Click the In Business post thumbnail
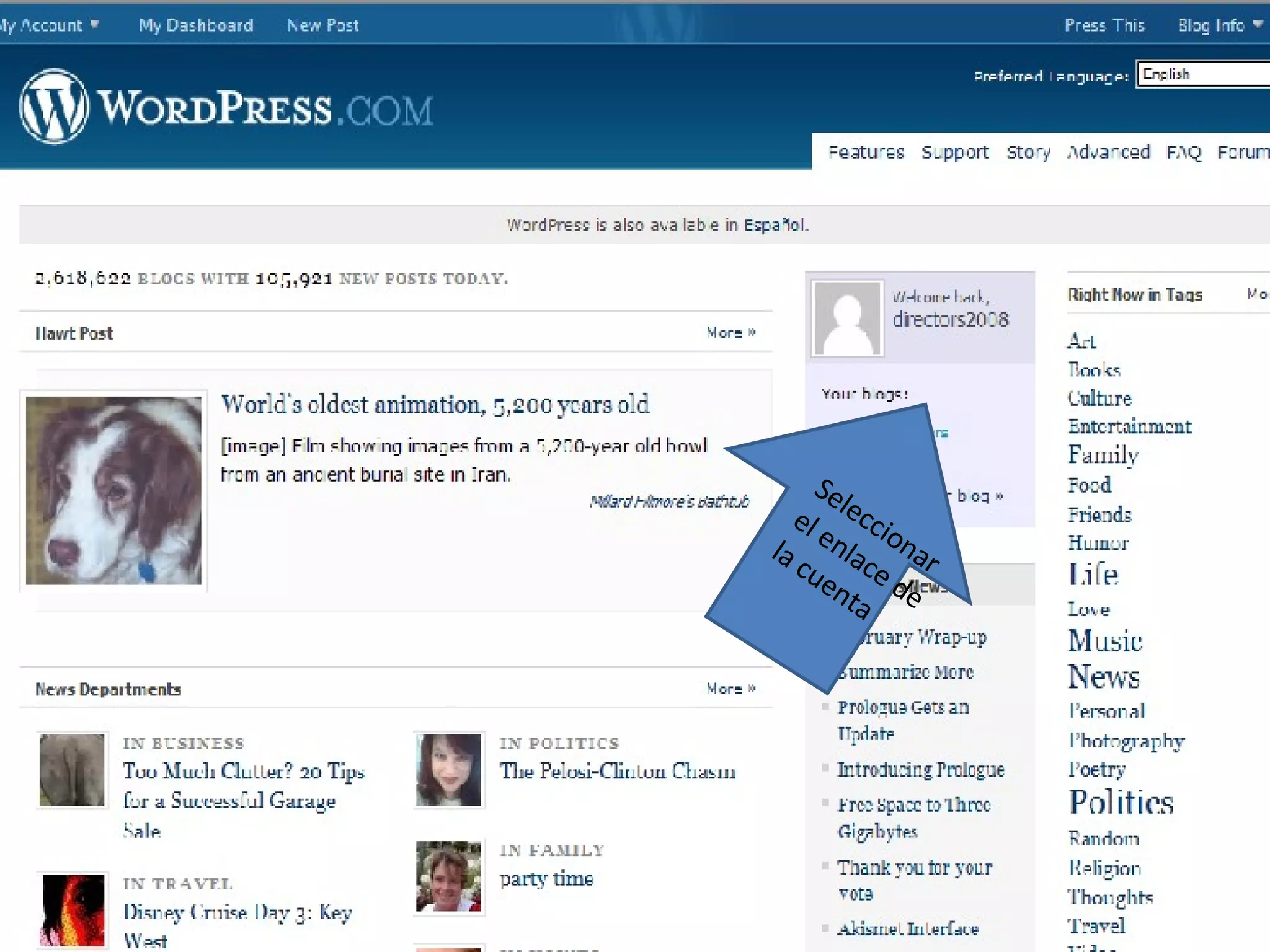Screen dimensions: 1270x952 [x=72, y=770]
